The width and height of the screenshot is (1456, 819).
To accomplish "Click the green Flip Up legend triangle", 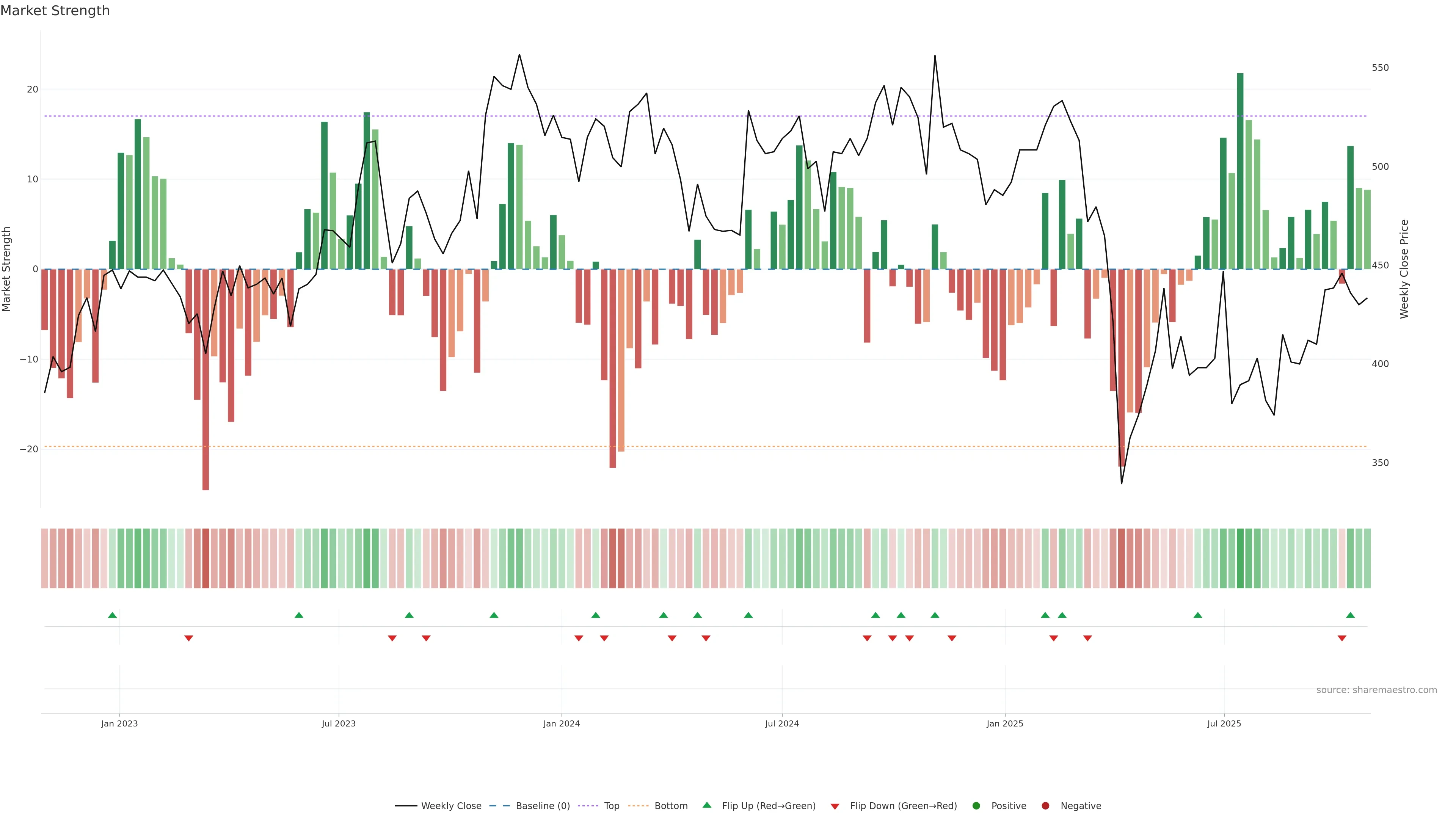I will [x=706, y=805].
